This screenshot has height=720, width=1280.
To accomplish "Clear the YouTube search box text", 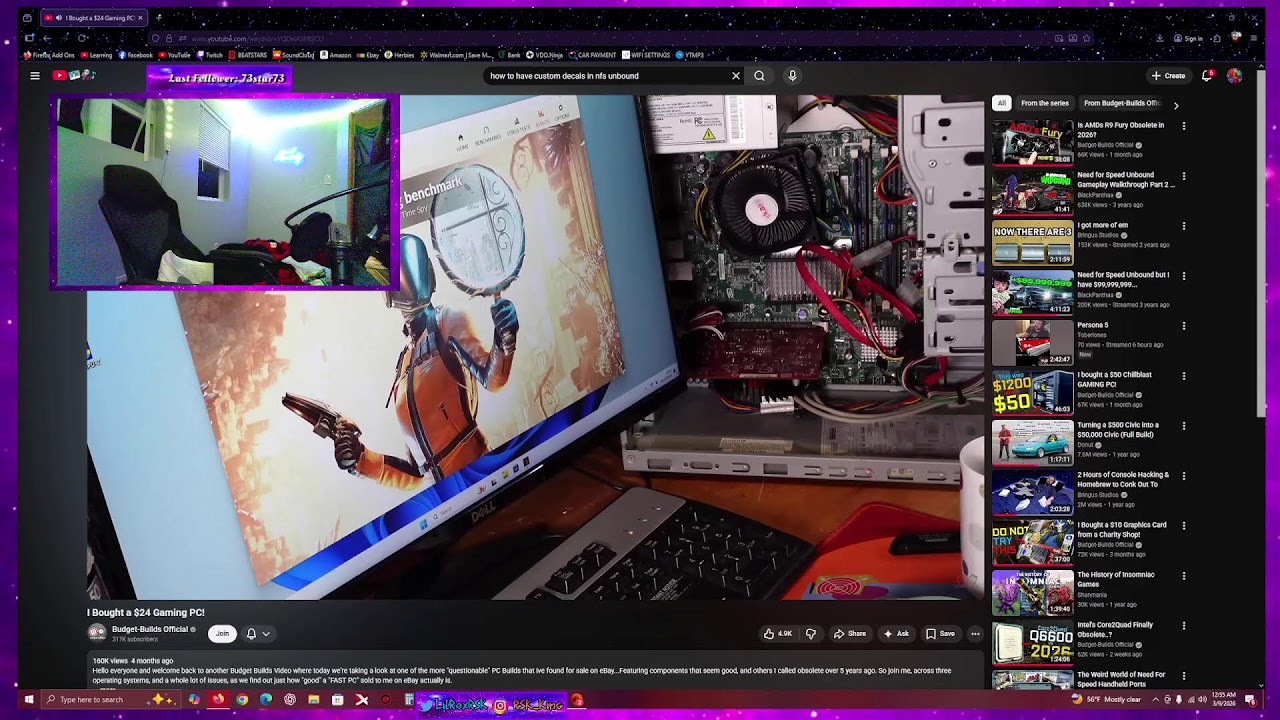I will coord(736,76).
